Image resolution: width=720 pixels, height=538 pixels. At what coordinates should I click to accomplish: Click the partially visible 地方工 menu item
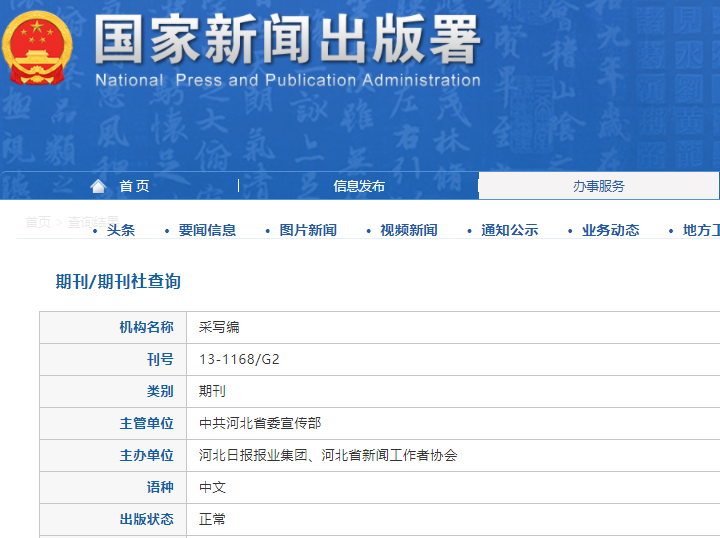click(700, 230)
